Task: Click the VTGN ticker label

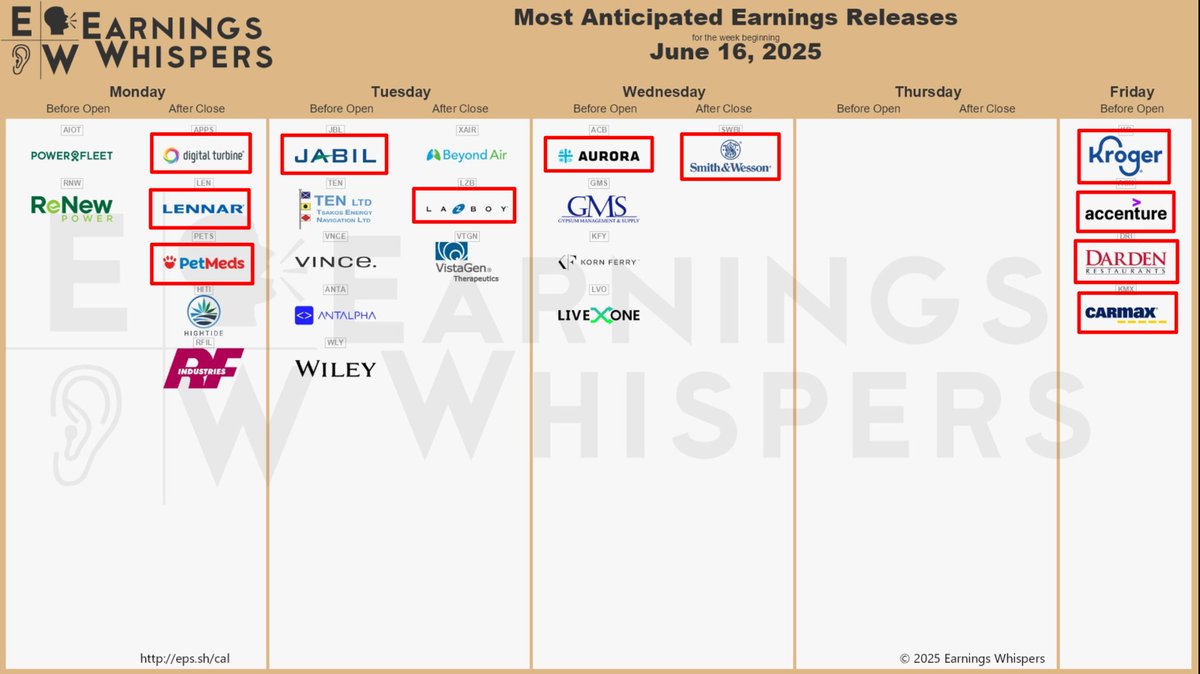Action: click(x=466, y=236)
